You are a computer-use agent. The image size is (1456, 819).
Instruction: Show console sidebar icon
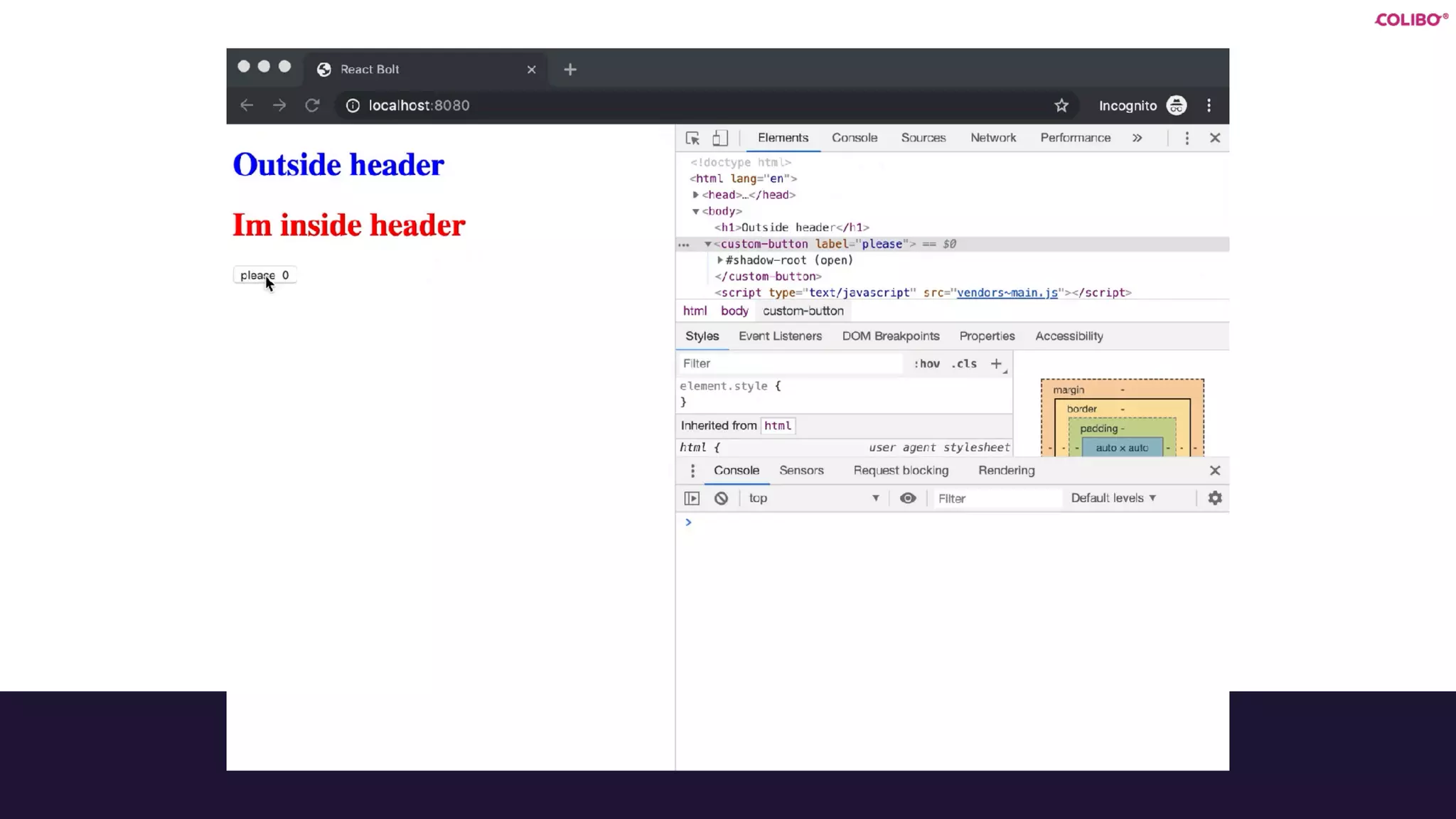tap(691, 498)
